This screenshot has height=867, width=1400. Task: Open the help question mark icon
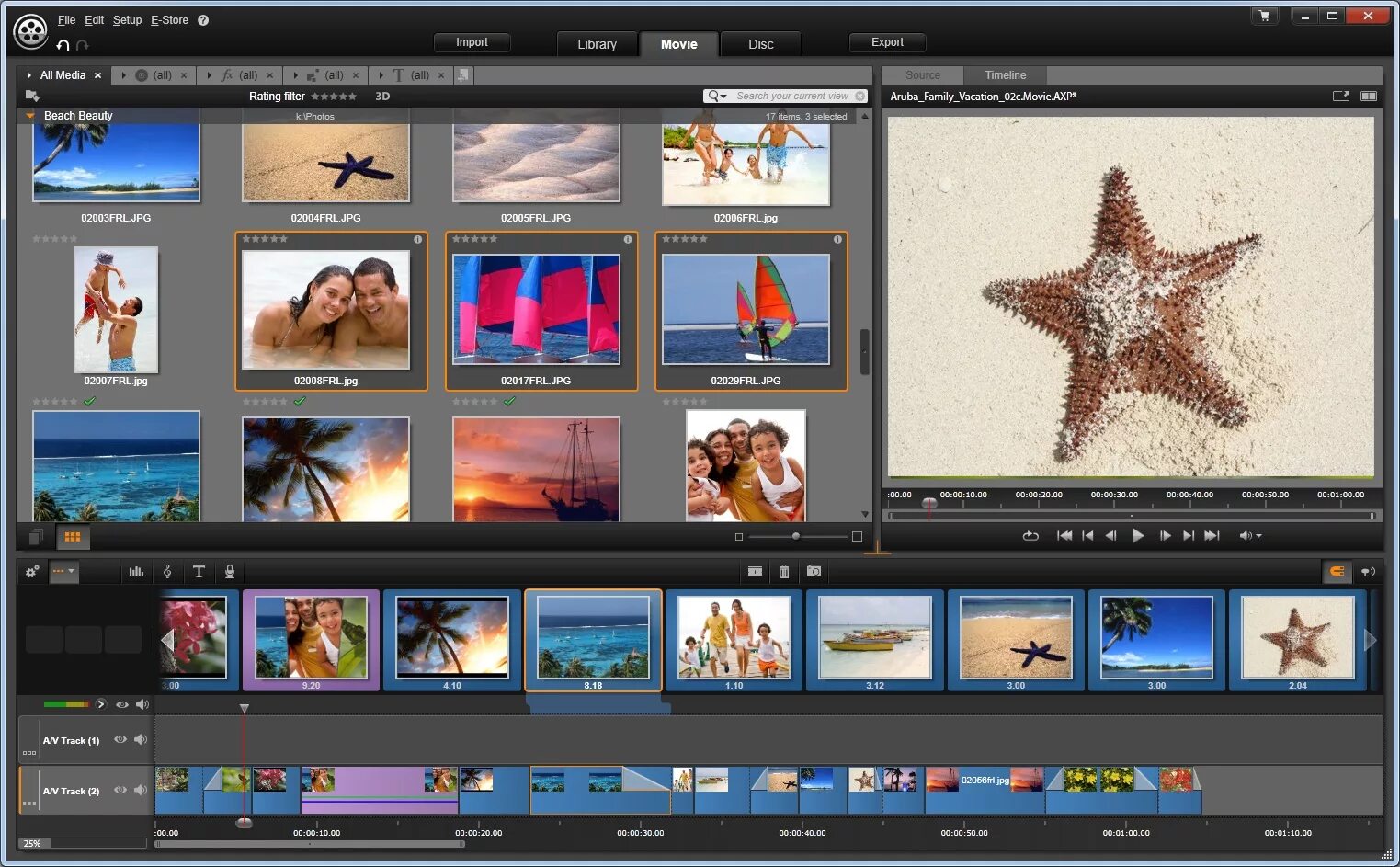click(203, 20)
